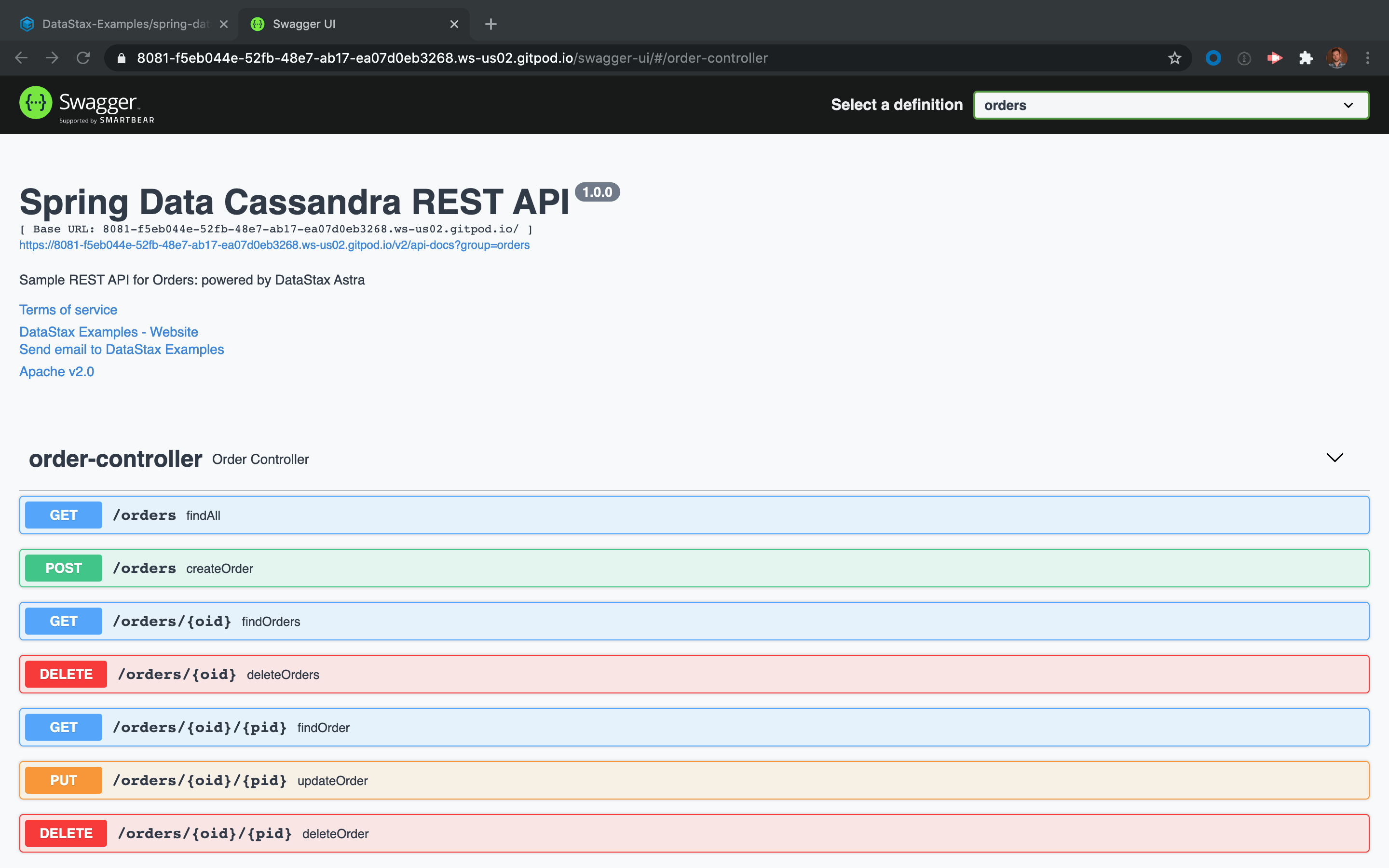Open the 'Select a definition' dropdown
Screen dimensions: 1389x868
pyautogui.click(x=1171, y=105)
